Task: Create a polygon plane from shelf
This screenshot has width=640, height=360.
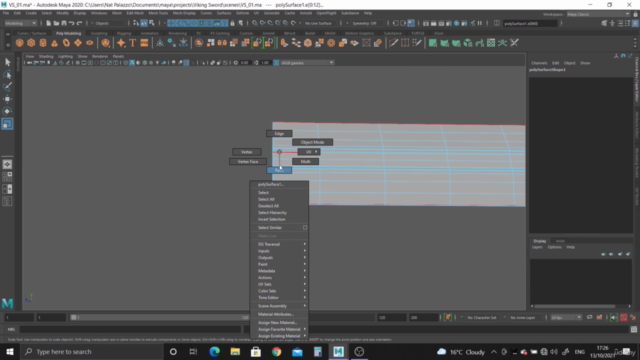Action: click(78, 43)
